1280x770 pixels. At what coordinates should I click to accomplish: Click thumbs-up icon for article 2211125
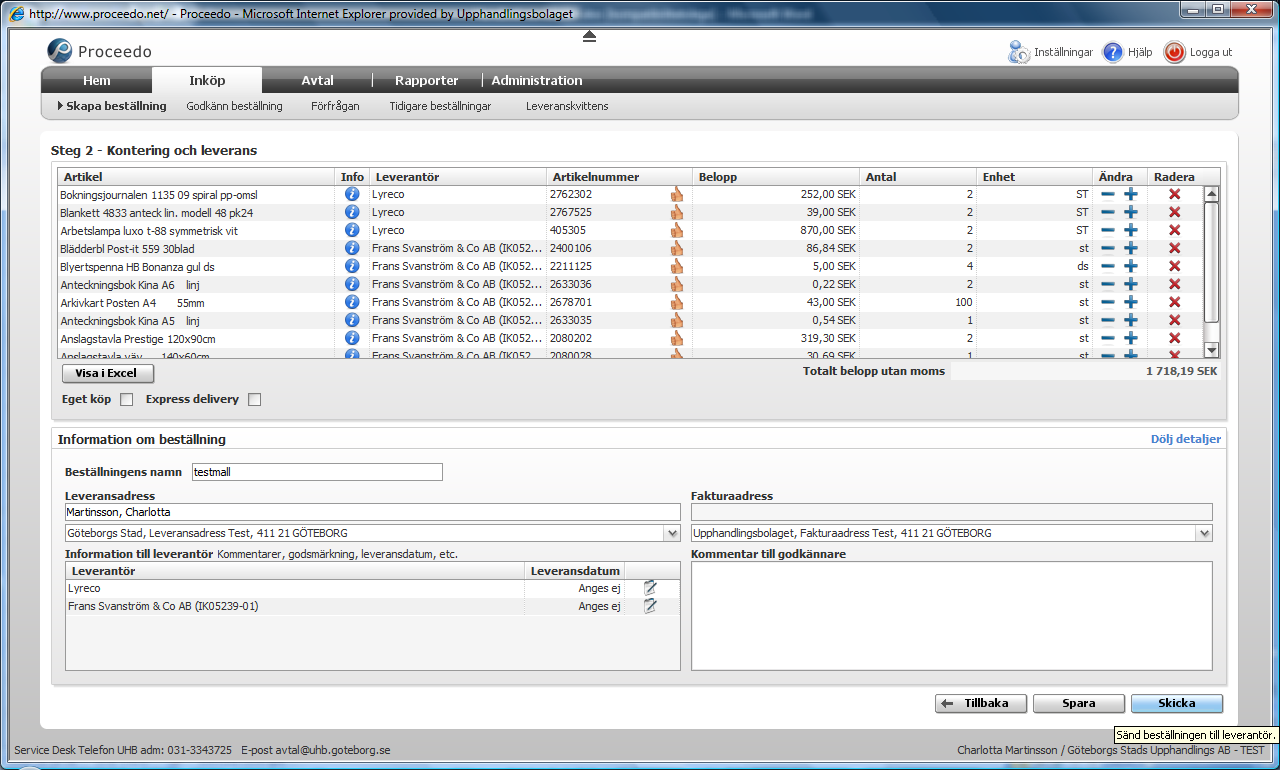click(x=677, y=266)
